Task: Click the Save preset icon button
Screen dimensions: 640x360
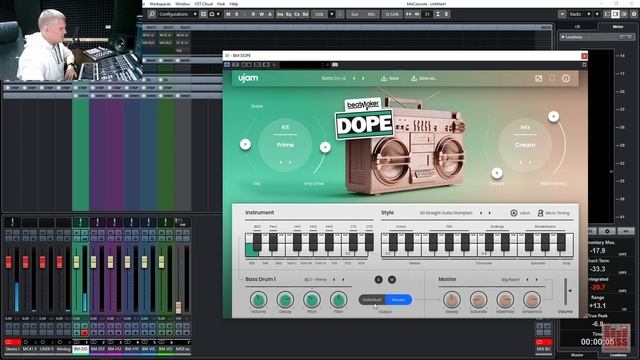Action: (389, 78)
